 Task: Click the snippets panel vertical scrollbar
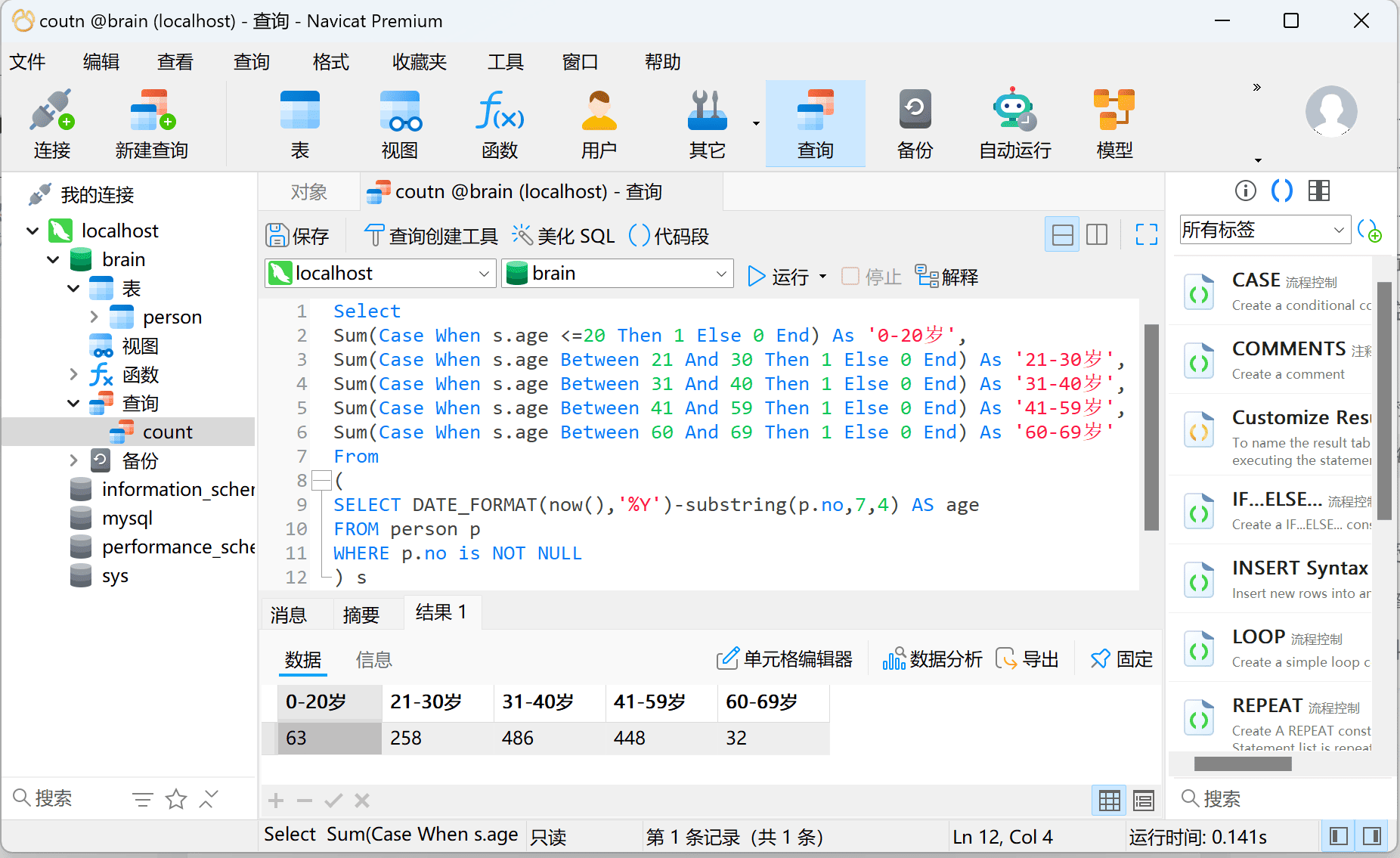(1384, 401)
